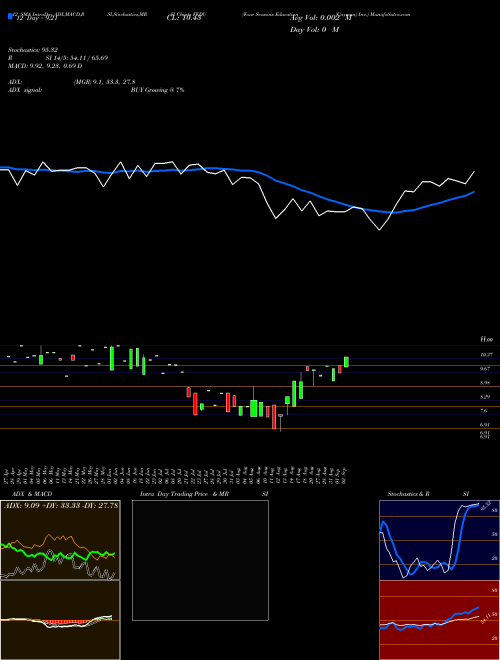Click the right end of the blue SMA line
This screenshot has height=660, width=500.
point(474,192)
